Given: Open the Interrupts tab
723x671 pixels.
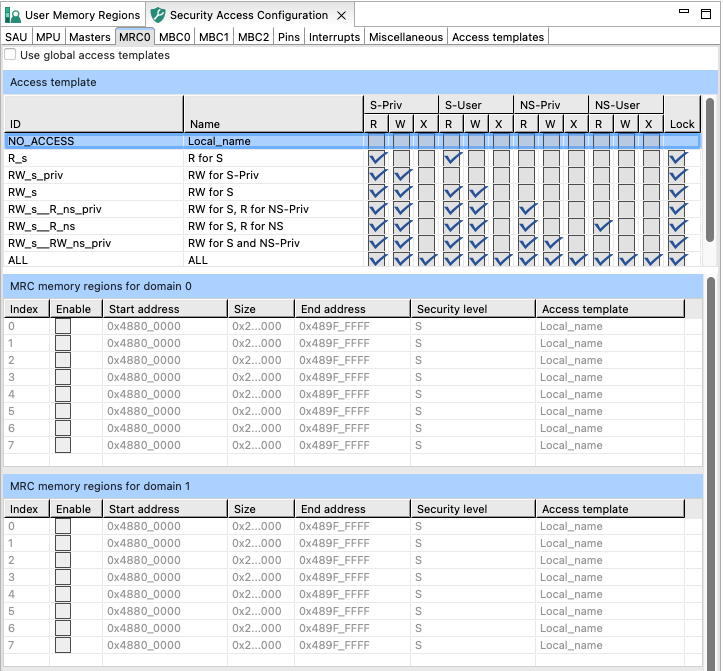Looking at the screenshot, I should (334, 37).
